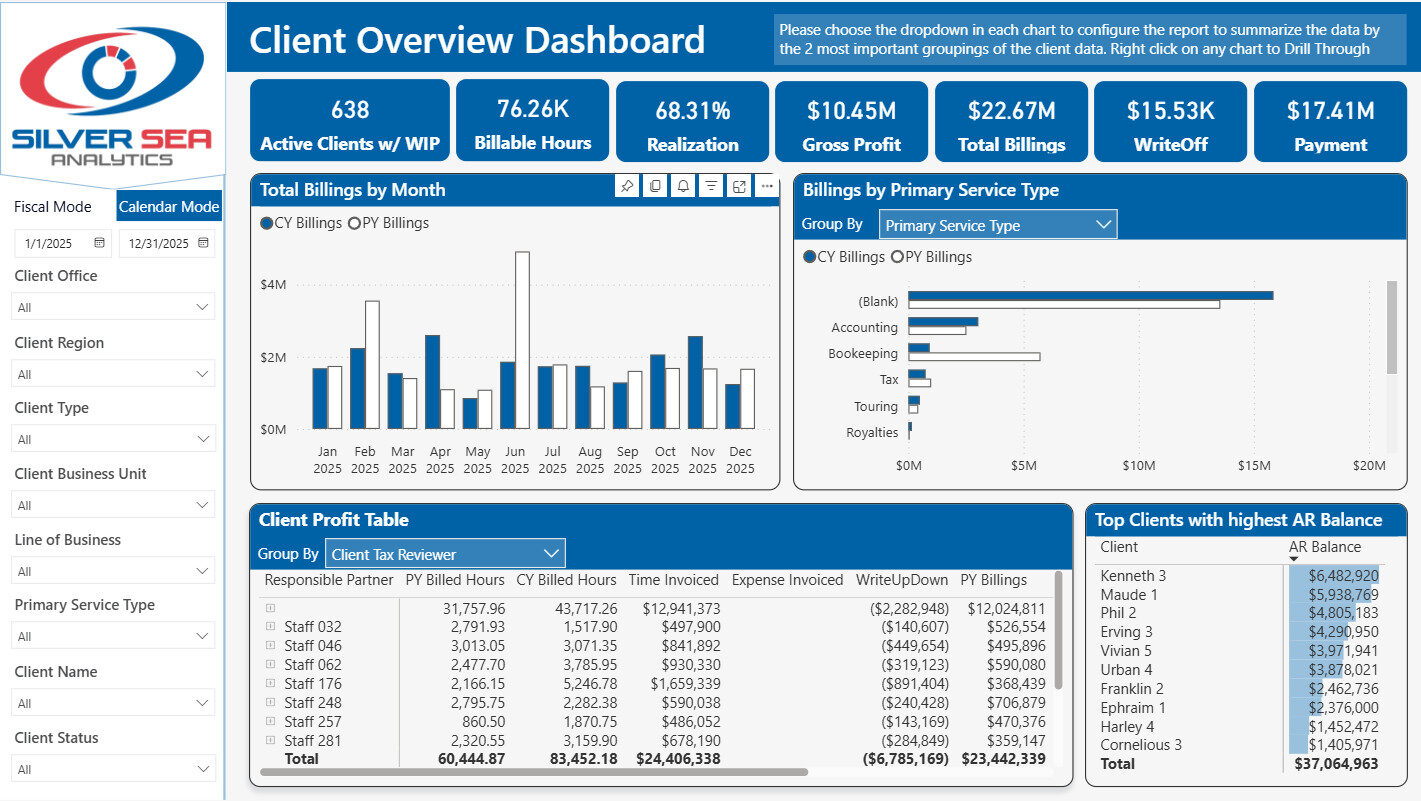Image resolution: width=1421 pixels, height=801 pixels.
Task: Copy the Total Billings visual as image
Action: tap(655, 186)
